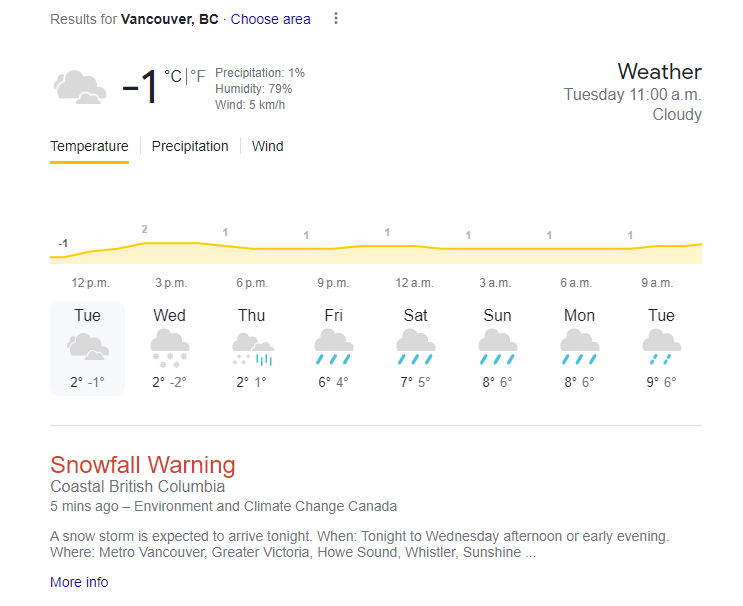This screenshot has height=606, width=743.
Task: Select Friday's rain cloud icon
Action: (334, 347)
